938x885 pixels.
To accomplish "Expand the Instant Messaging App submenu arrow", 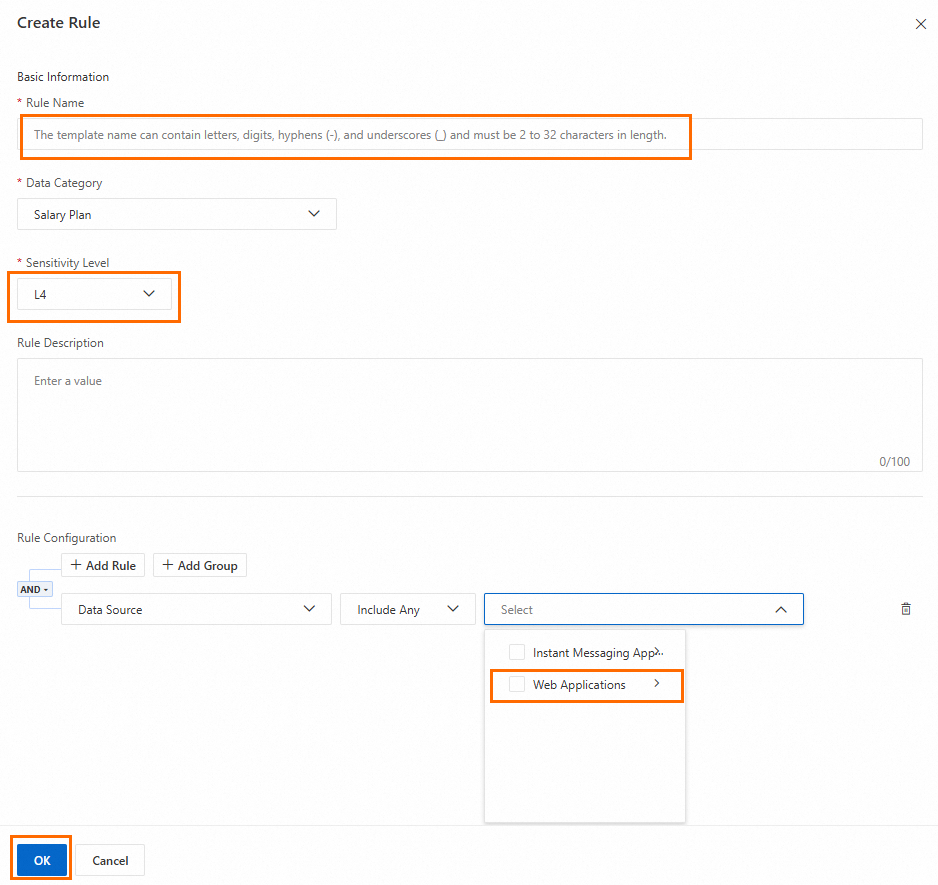I will point(657,652).
